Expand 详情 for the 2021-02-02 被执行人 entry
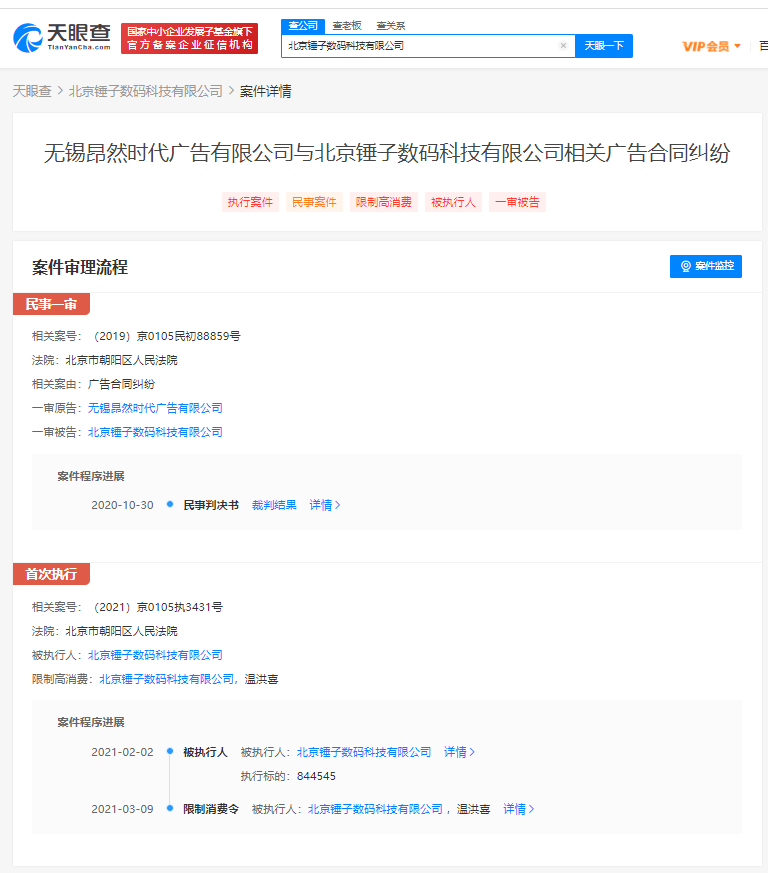Viewport: 768px width, 873px height. click(459, 752)
